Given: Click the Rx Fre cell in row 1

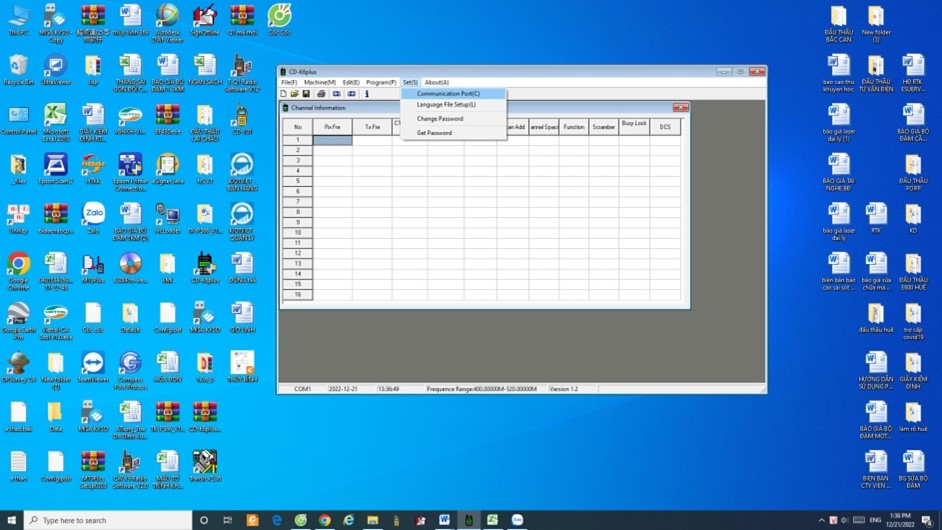Looking at the screenshot, I should tap(332, 140).
